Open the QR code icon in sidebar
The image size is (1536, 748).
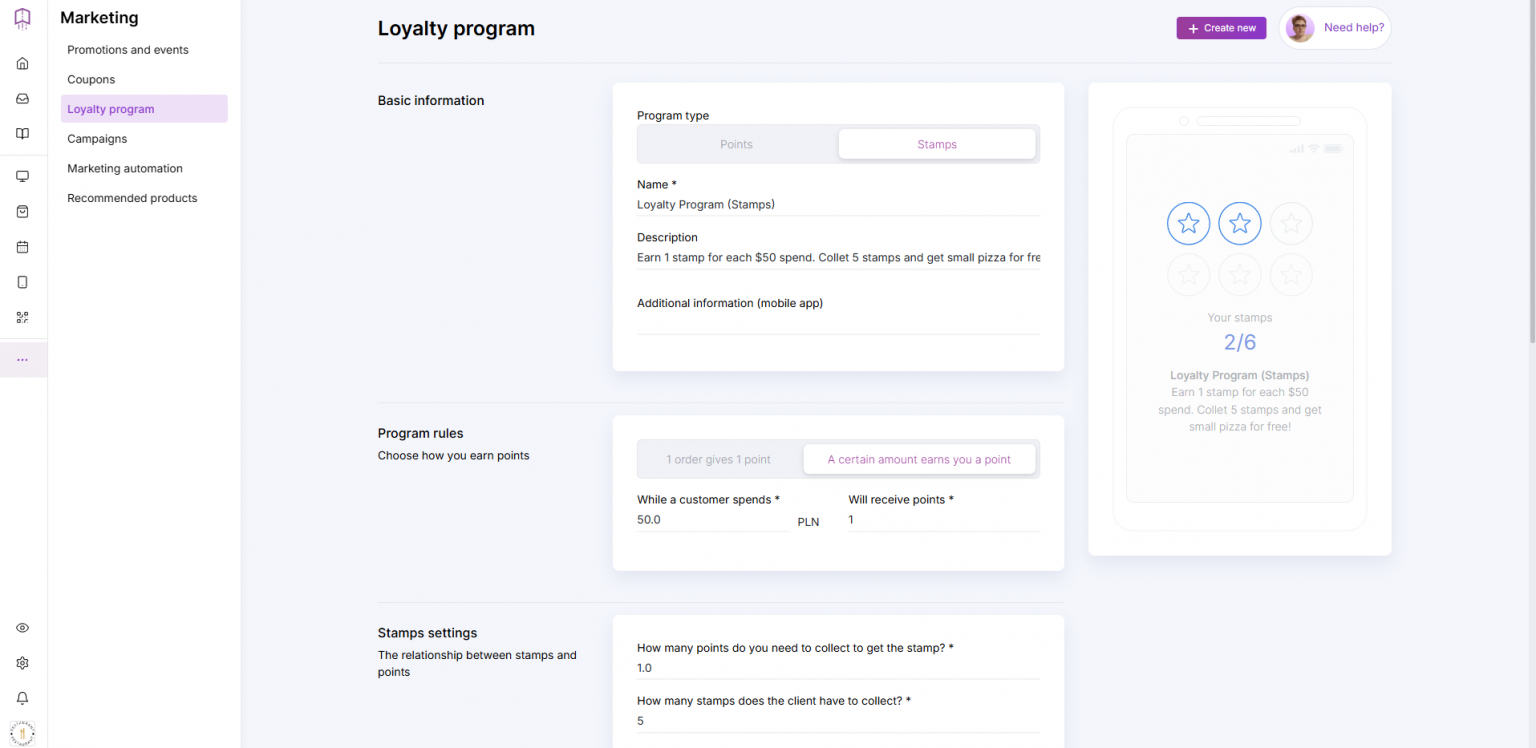click(x=22, y=317)
